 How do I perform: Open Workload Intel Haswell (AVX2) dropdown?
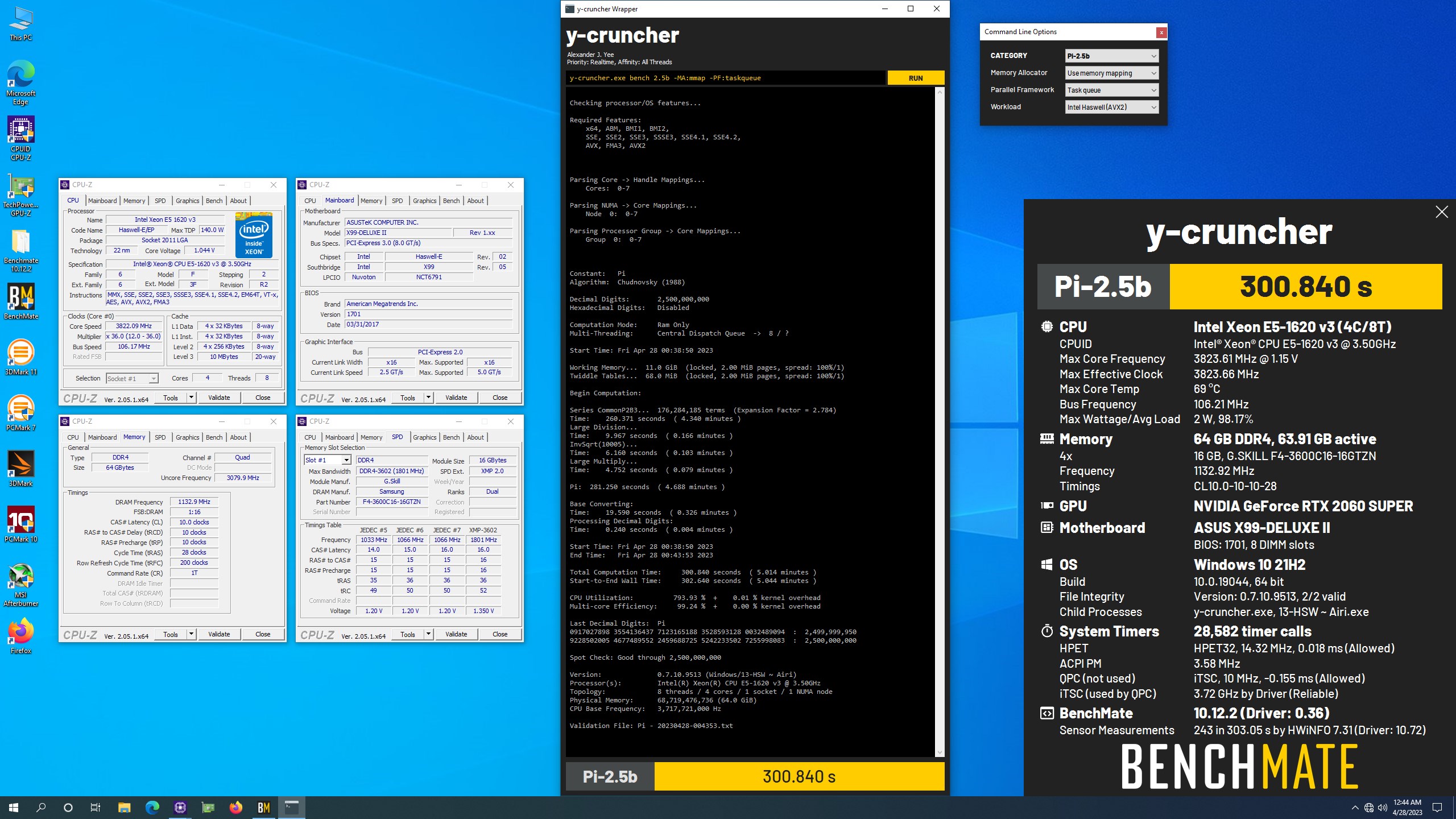pyautogui.click(x=1111, y=107)
